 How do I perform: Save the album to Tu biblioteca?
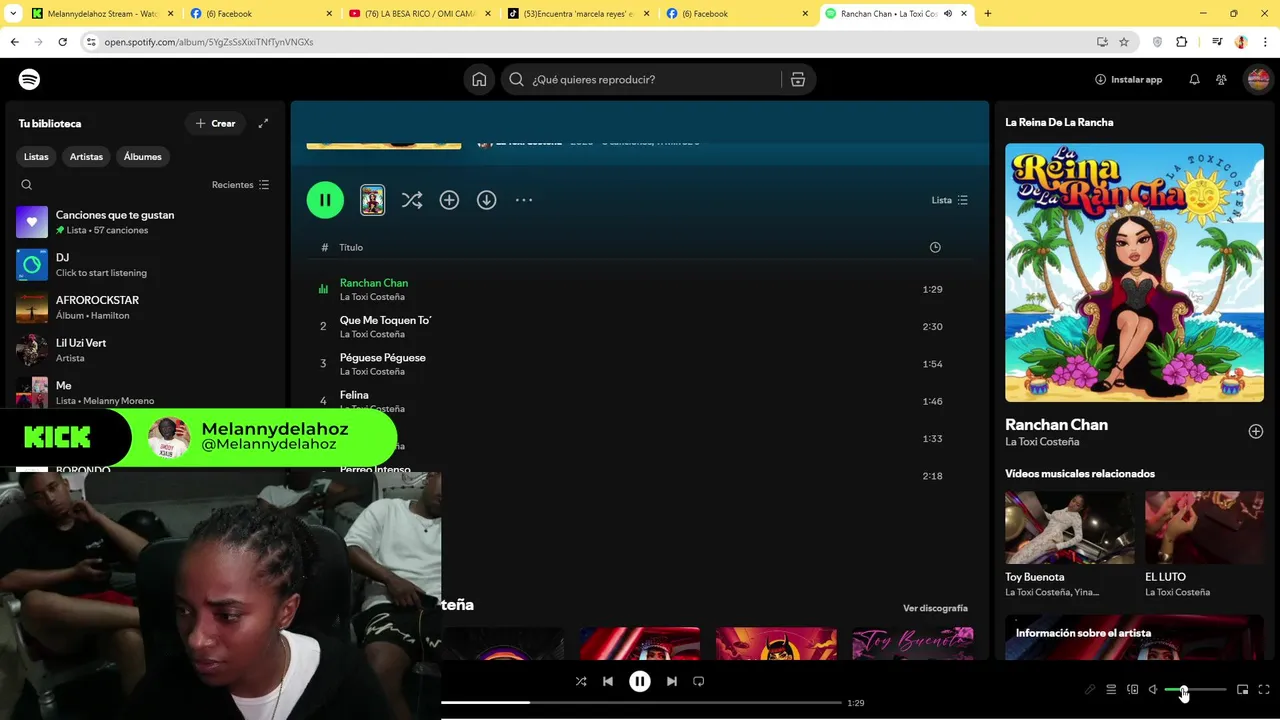(449, 200)
